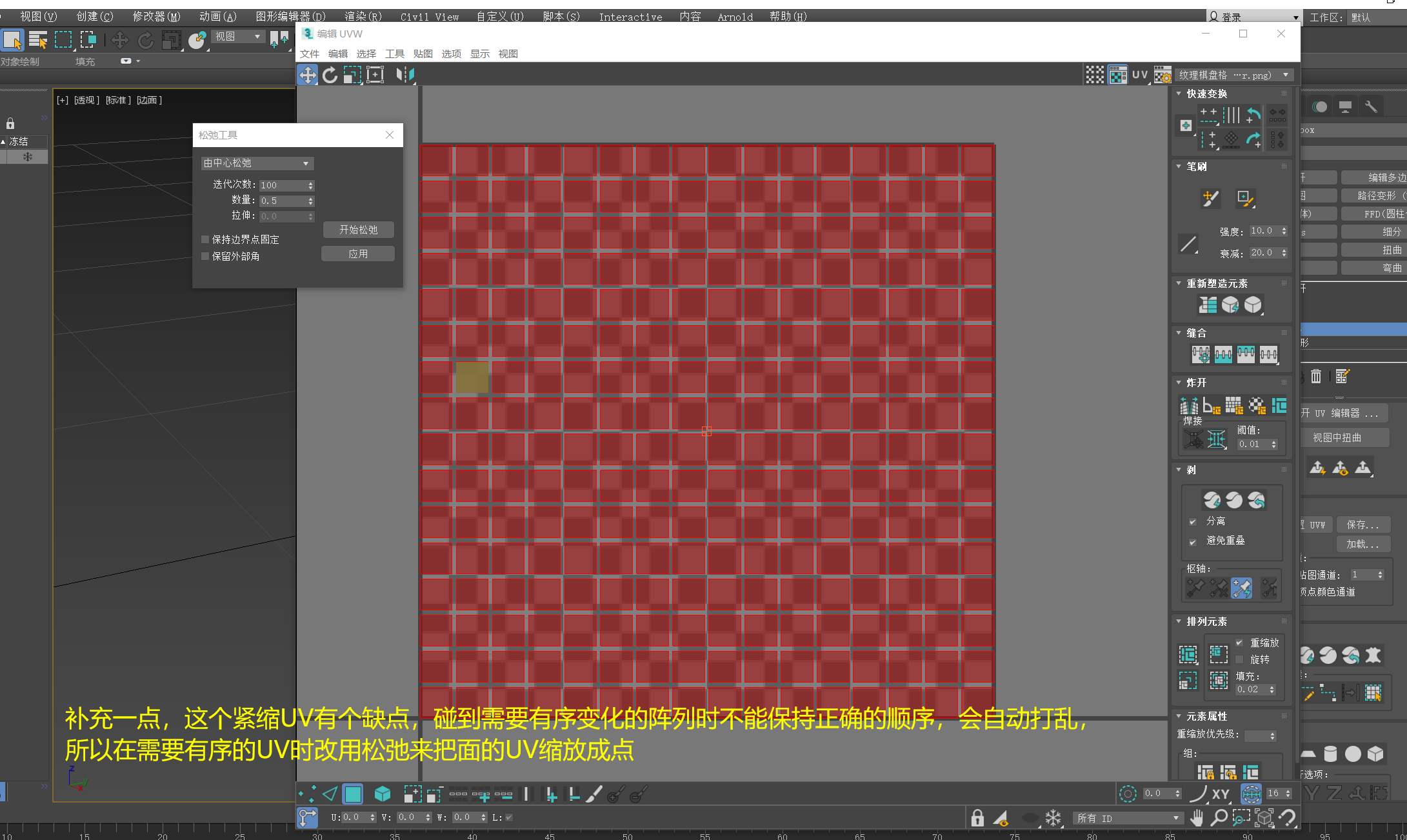1407x840 pixels.
Task: Toggle the grid snap button beside value 16
Action: pyautogui.click(x=1251, y=794)
